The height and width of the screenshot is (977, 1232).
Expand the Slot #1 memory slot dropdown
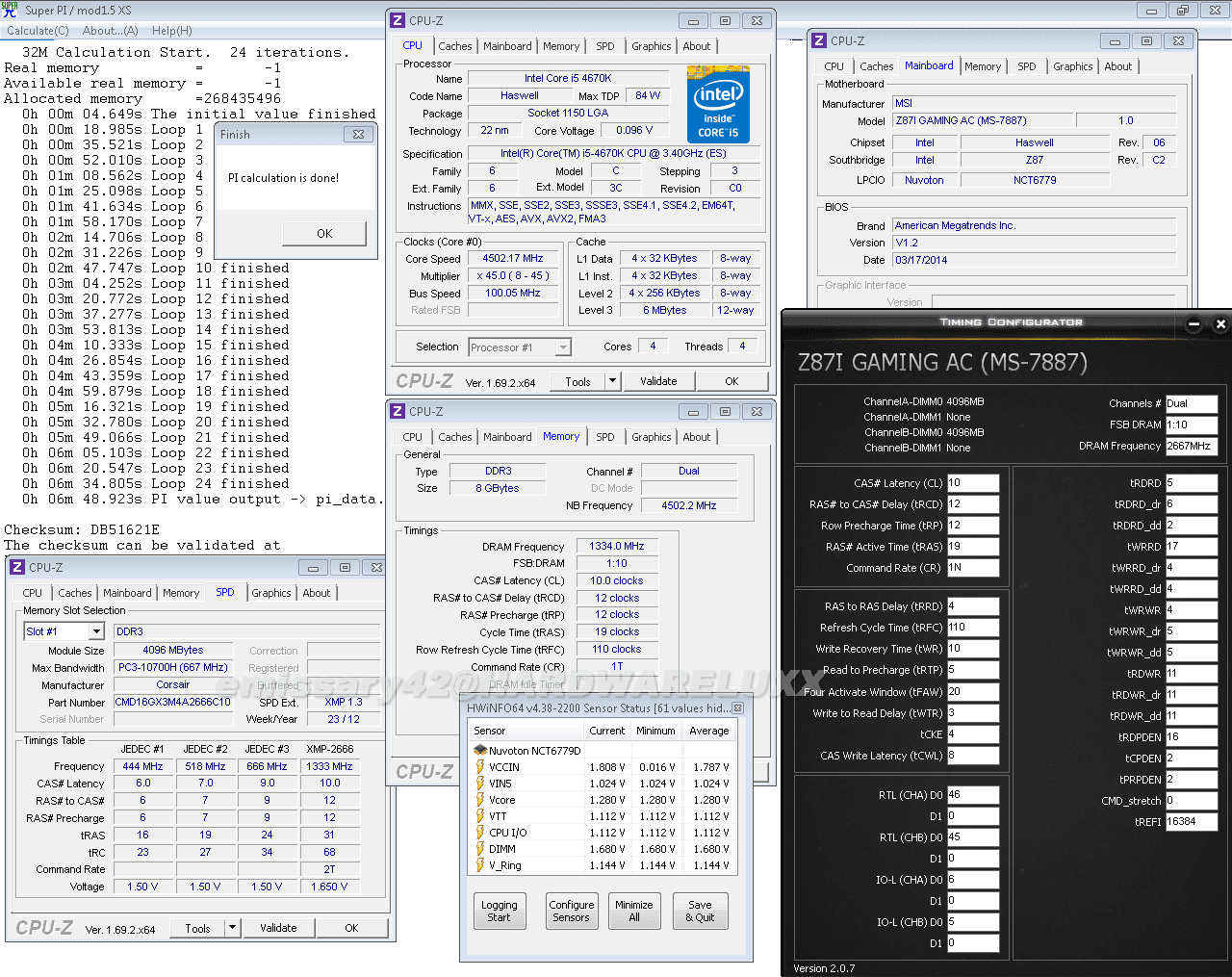pos(96,631)
